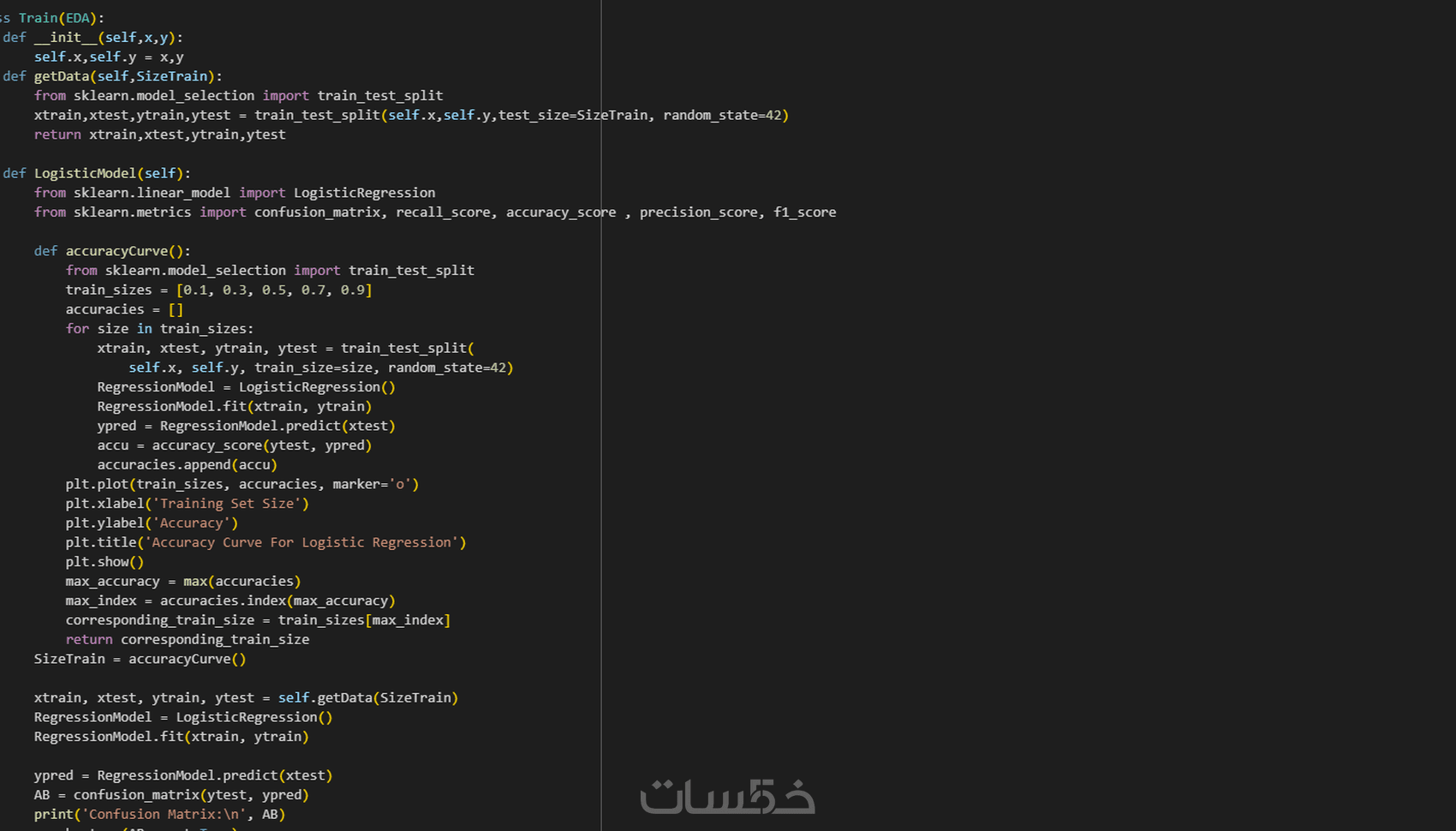Click the 'Training Set Size' string
1456x831 pixels.
[229, 503]
